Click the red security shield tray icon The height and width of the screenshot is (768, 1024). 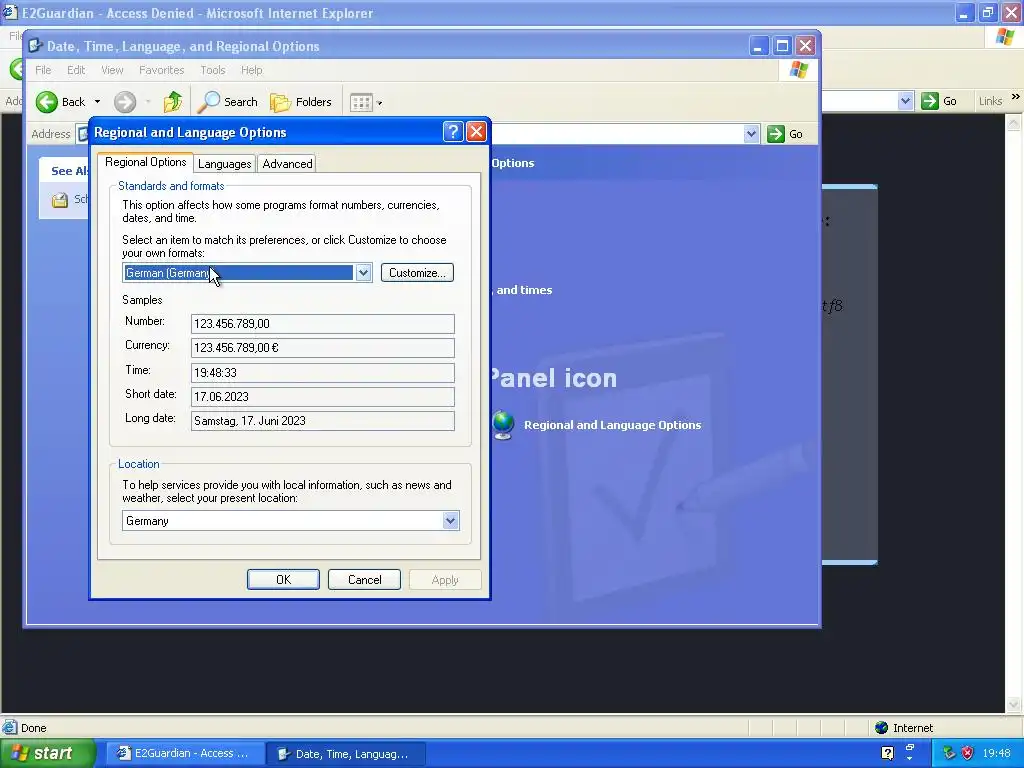click(967, 753)
